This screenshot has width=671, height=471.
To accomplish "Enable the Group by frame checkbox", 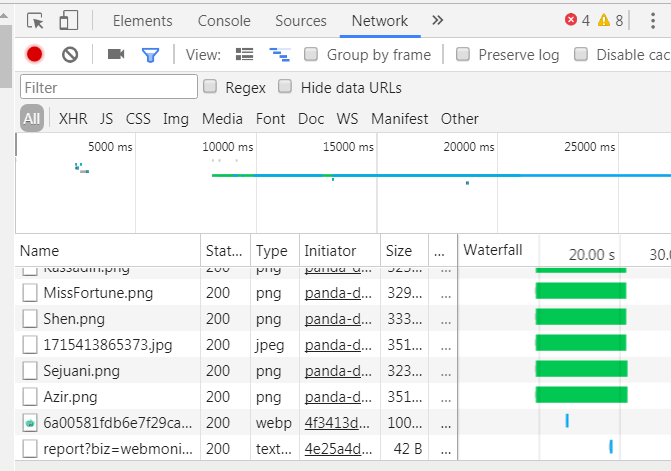I will point(311,54).
